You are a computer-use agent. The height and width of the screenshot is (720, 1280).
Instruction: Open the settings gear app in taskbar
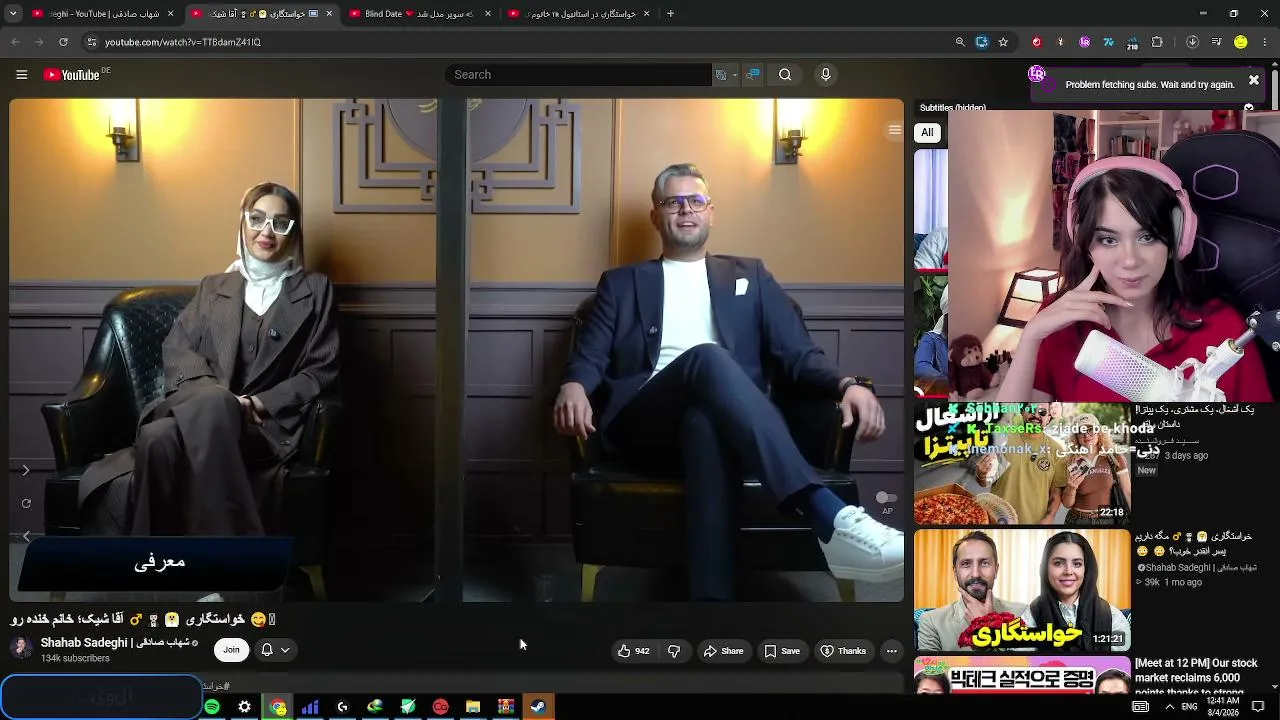point(244,707)
